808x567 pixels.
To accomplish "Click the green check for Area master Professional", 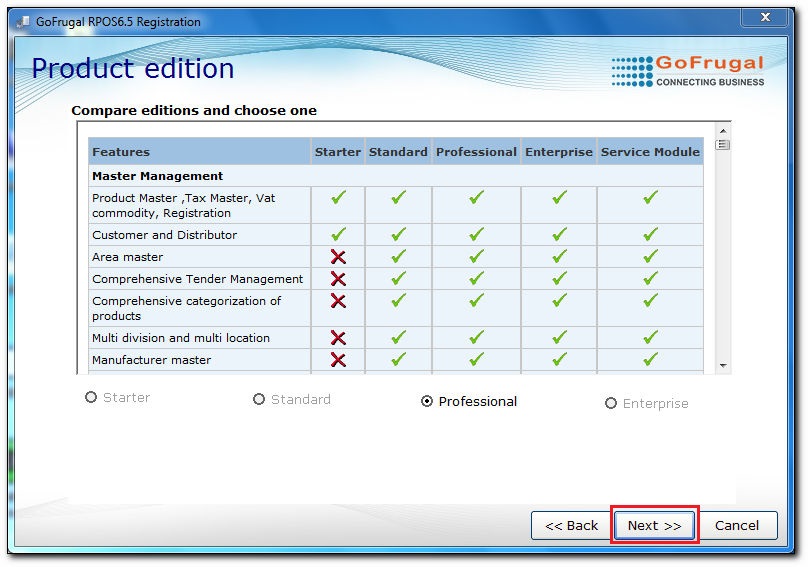I will click(x=477, y=256).
